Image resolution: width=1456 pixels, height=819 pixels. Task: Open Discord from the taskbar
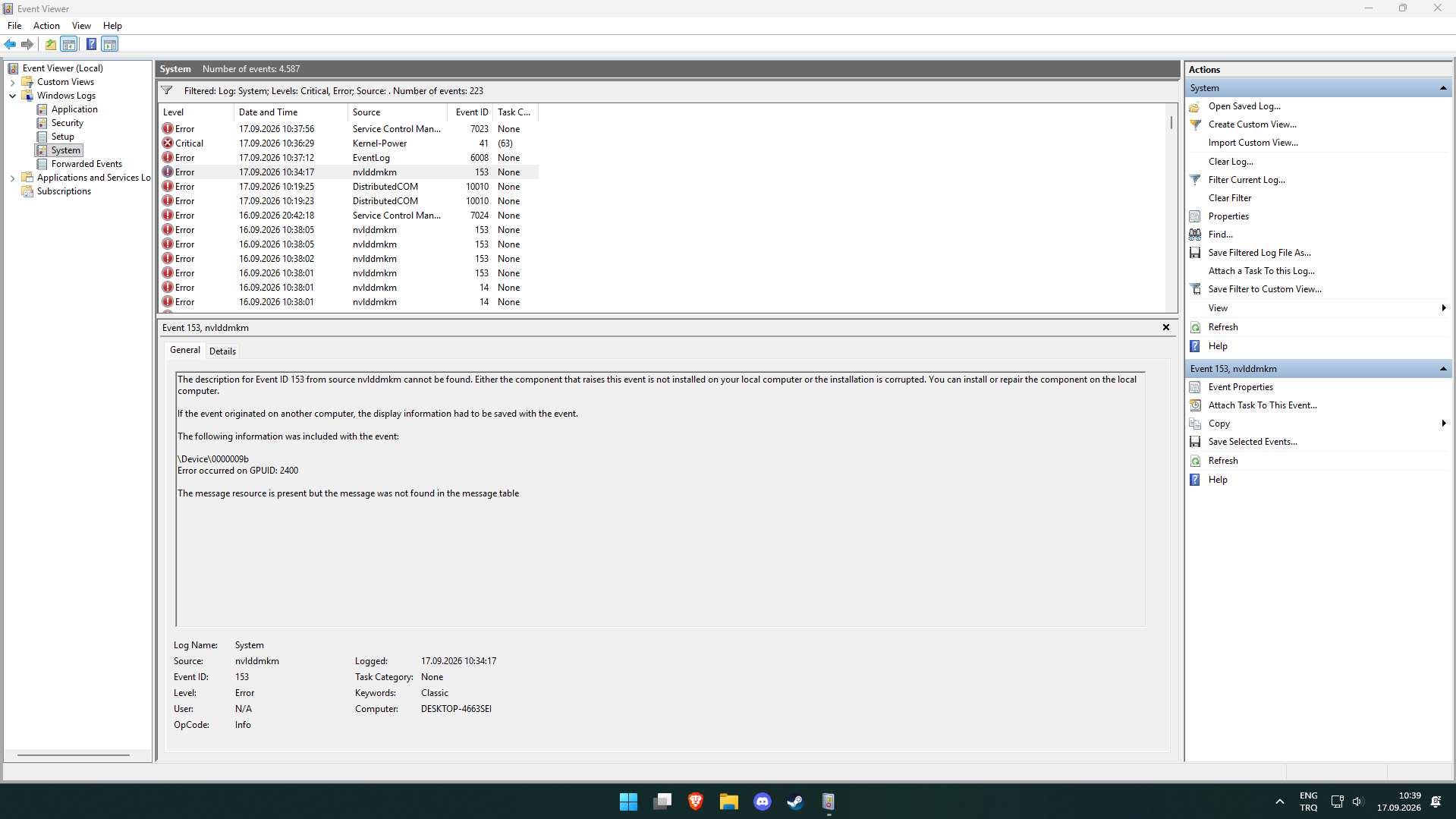762,802
